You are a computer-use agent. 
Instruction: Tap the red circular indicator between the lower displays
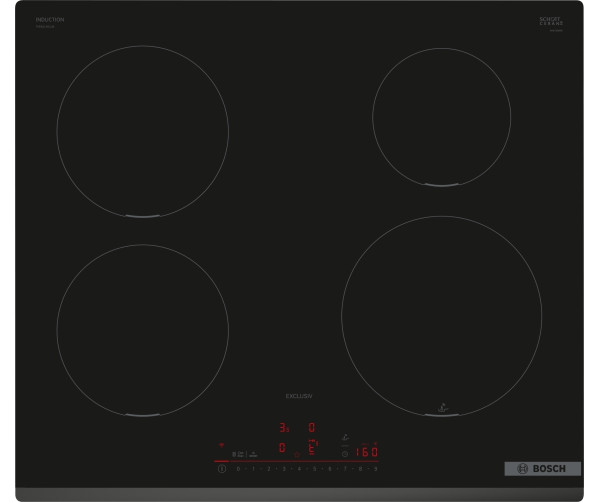click(x=297, y=455)
